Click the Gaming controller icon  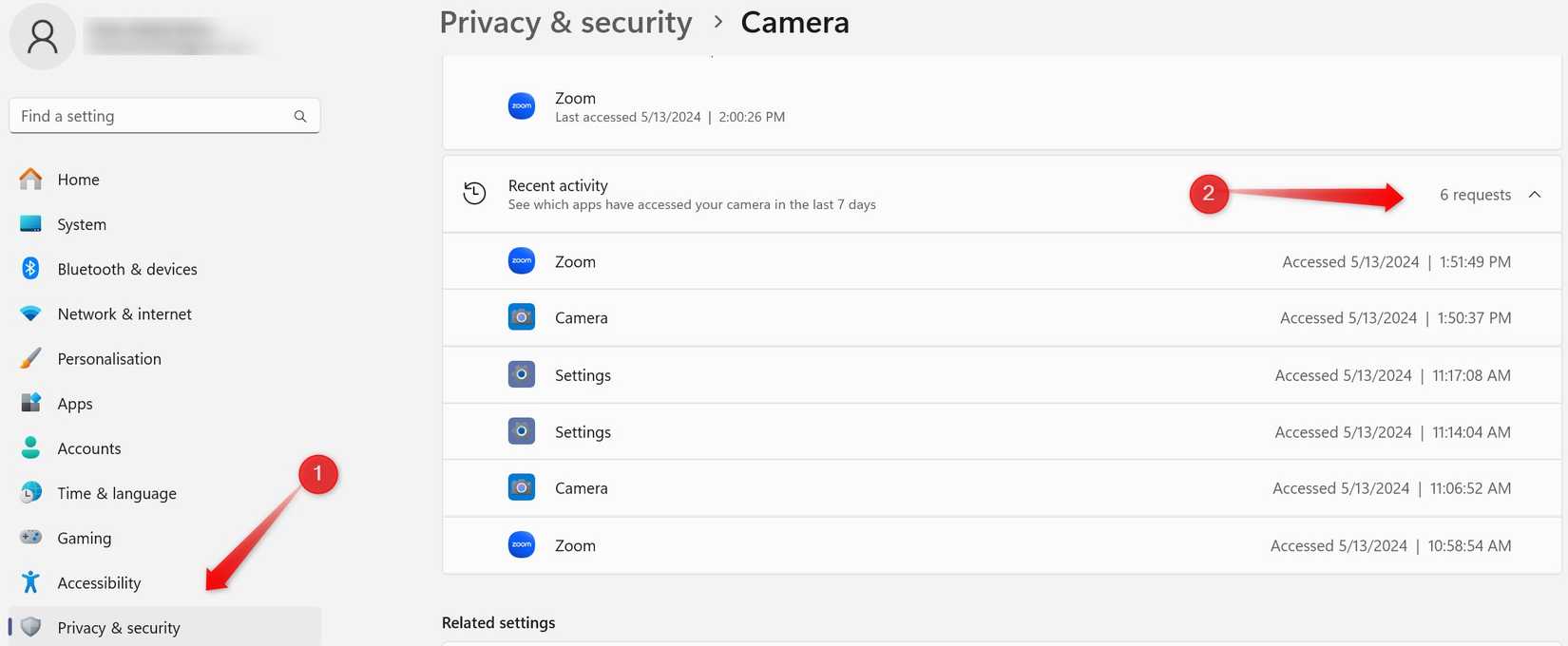click(x=30, y=538)
